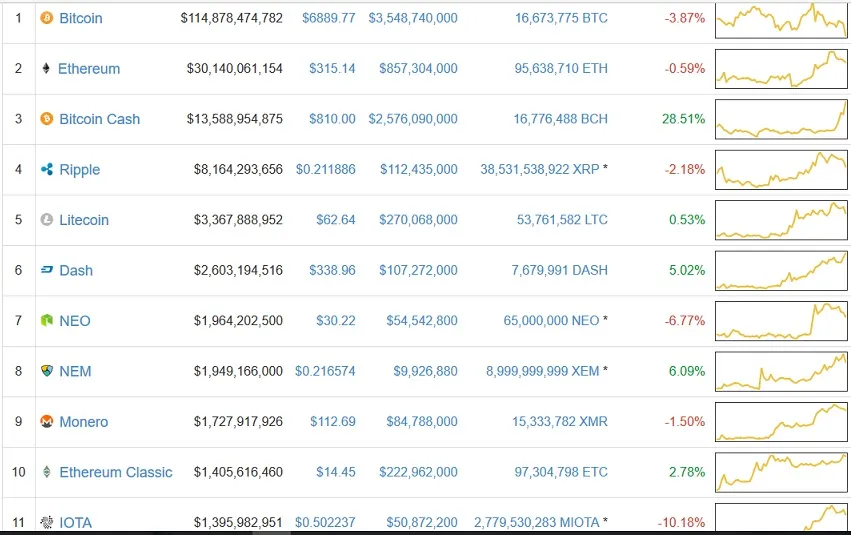Open the Ripple price sparkline
Screen dimensions: 851x535
point(781,170)
